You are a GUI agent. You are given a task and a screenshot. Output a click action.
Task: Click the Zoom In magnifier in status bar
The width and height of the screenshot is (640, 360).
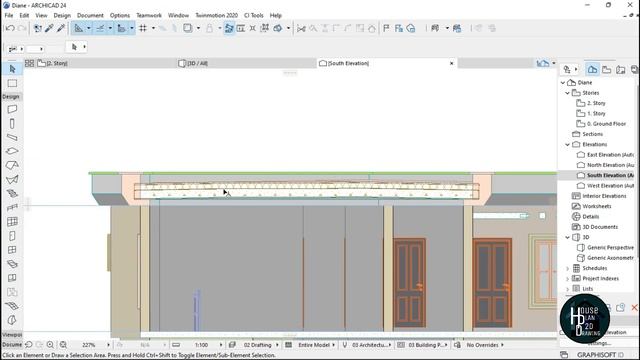point(50,345)
